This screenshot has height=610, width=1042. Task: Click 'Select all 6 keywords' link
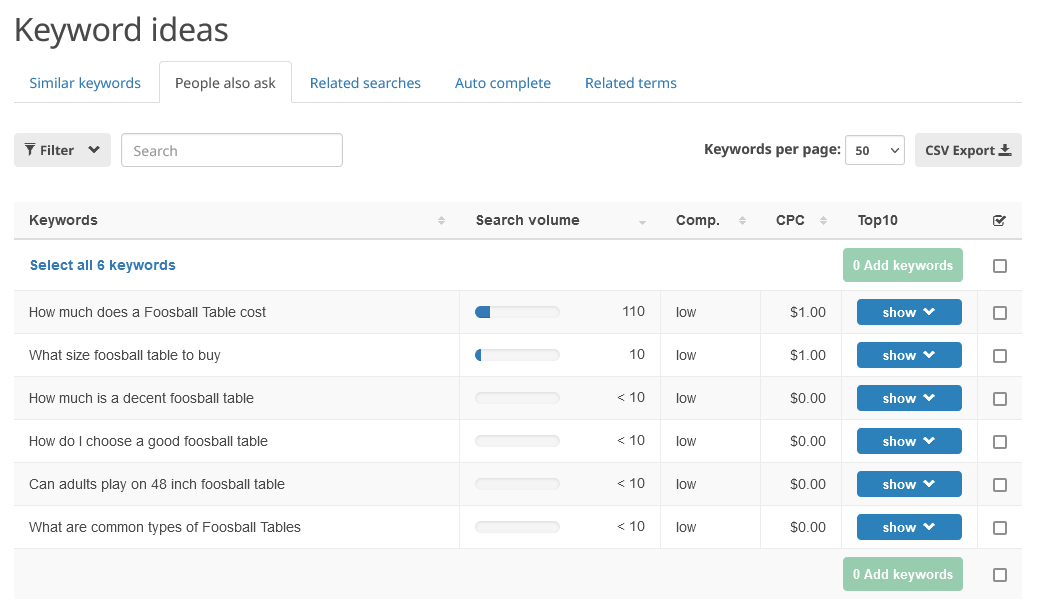click(x=102, y=265)
